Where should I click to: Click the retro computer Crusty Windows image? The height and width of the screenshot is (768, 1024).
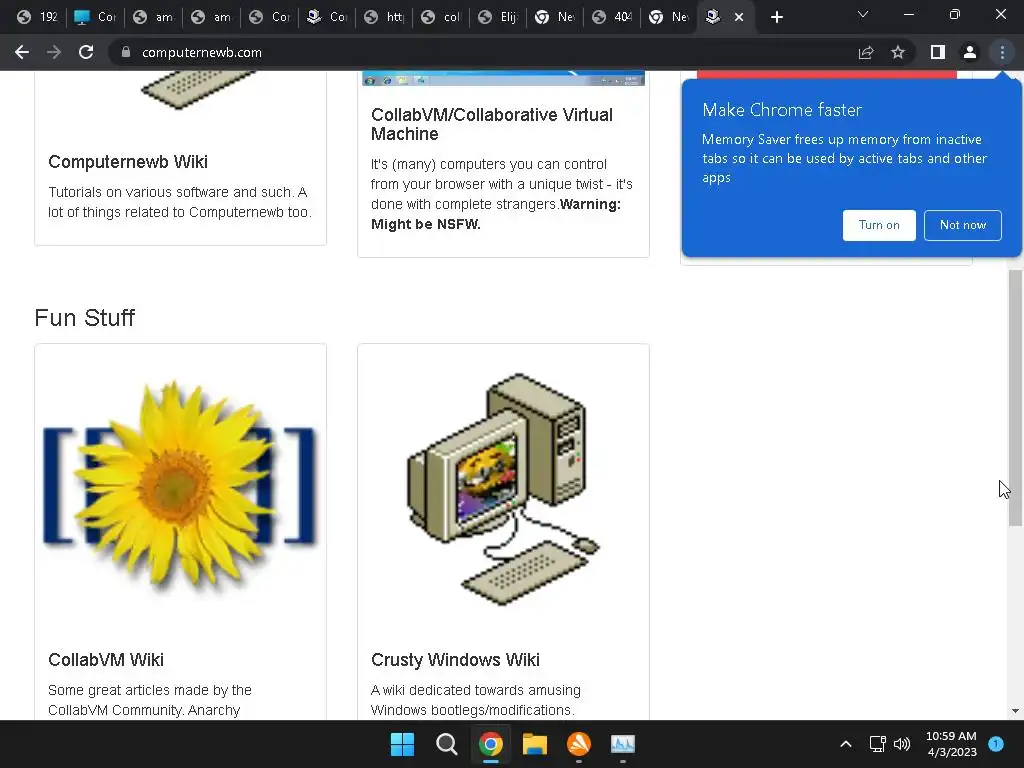(504, 490)
